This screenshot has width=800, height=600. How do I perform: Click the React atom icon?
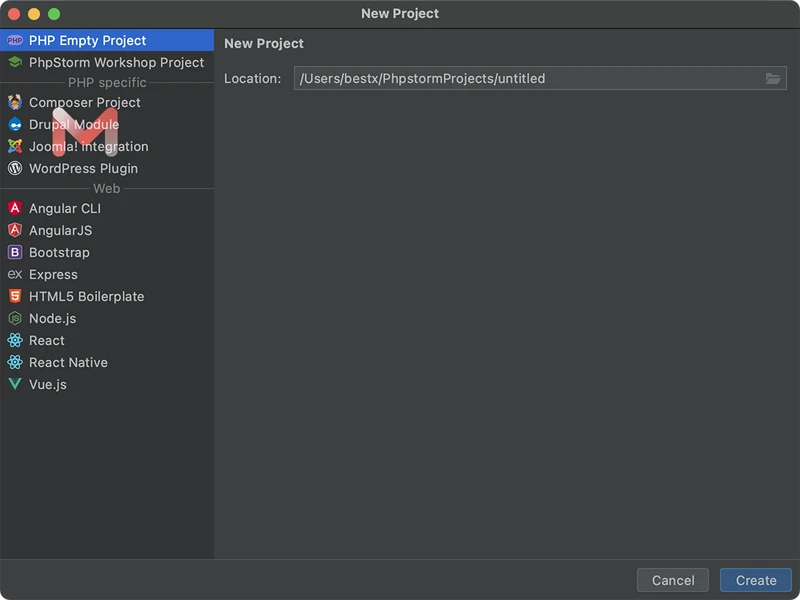click(15, 340)
